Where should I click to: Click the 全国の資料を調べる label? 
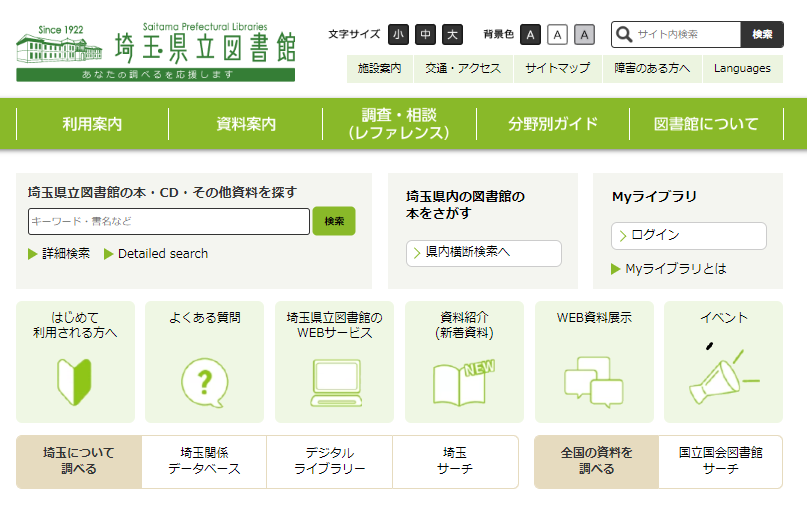[597, 461]
